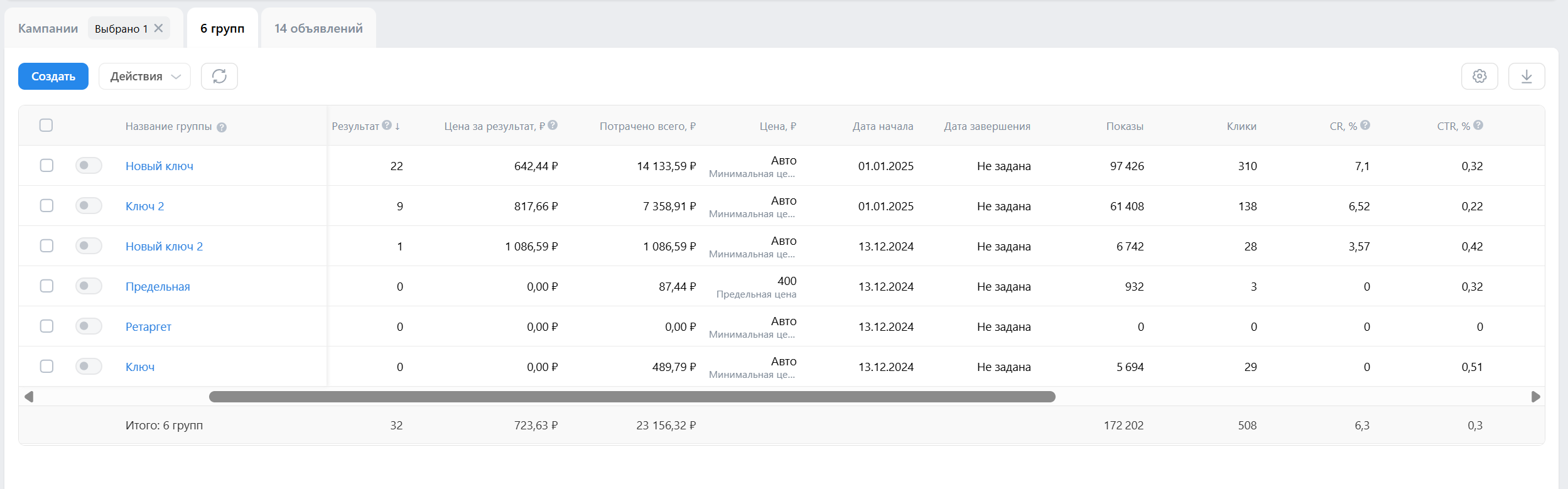Click the refresh icon button

(219, 77)
